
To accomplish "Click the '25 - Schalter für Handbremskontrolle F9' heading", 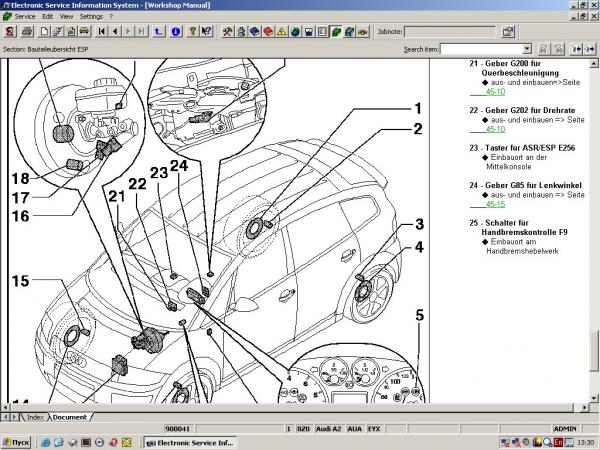I will pyautogui.click(x=518, y=227).
